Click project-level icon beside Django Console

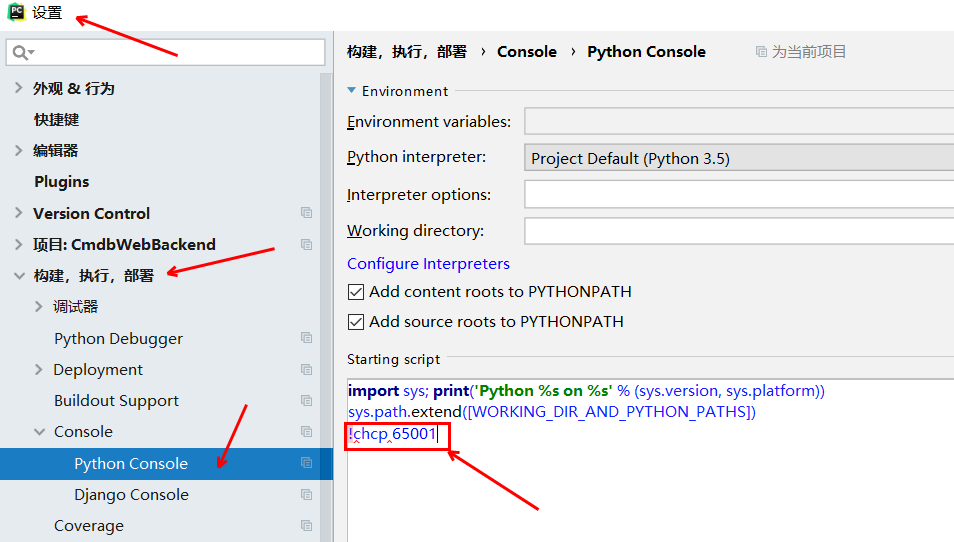click(307, 495)
